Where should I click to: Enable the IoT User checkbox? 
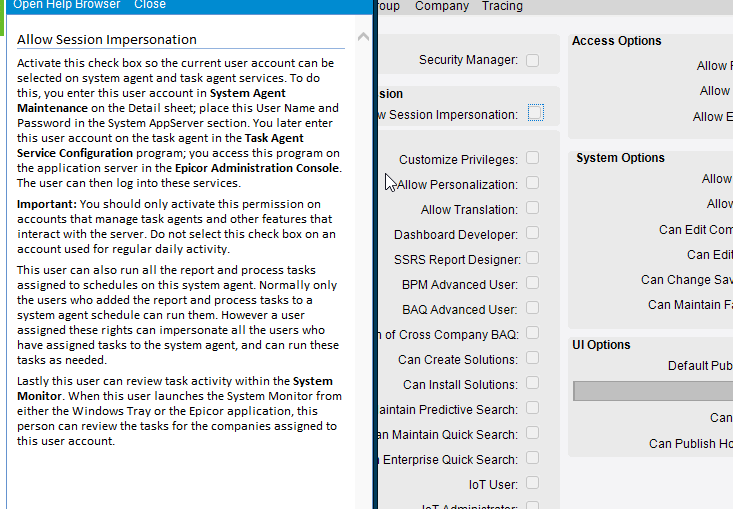533,483
